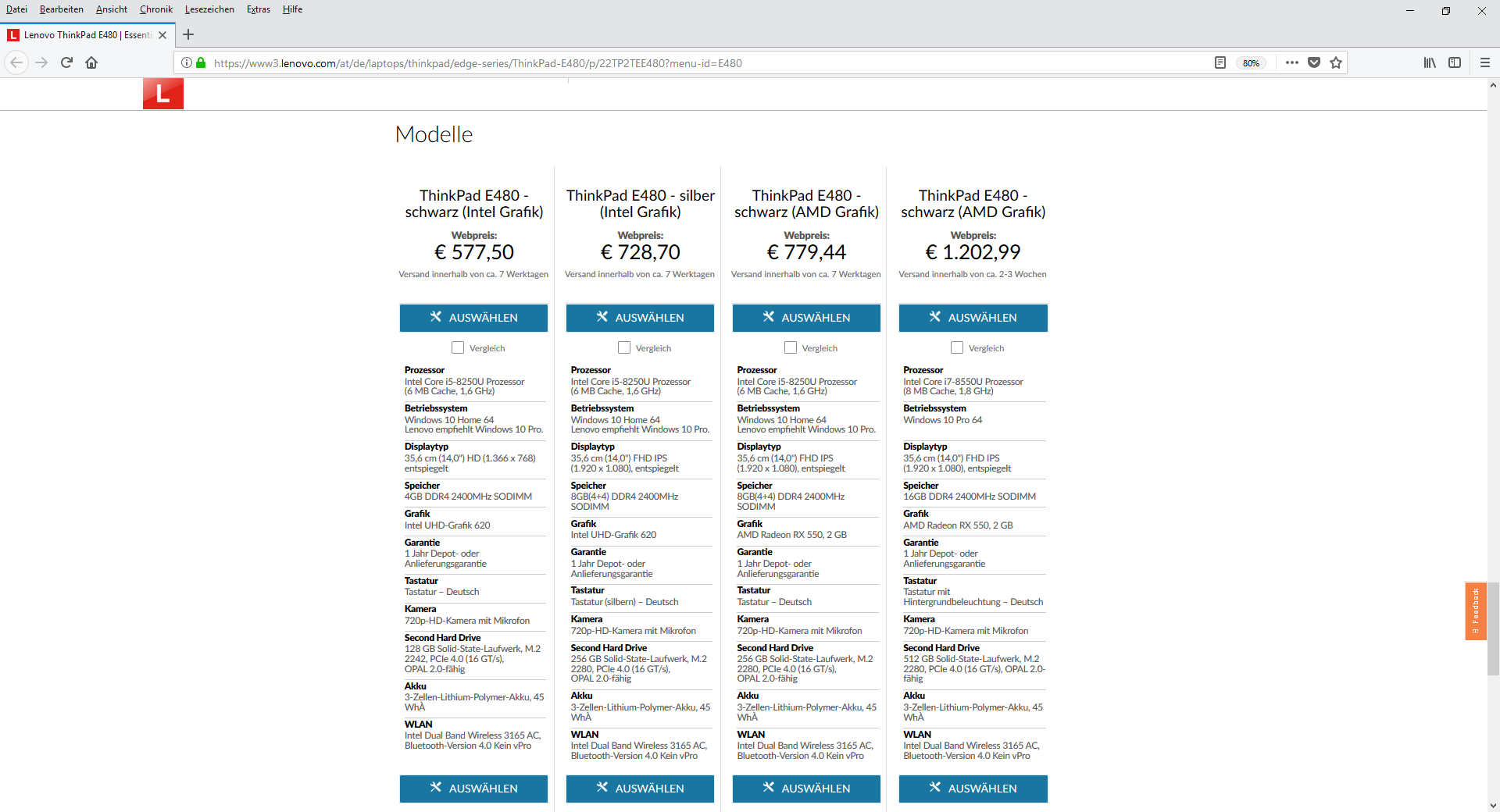Click the Modelle heading
The height and width of the screenshot is (812, 1500).
[434, 134]
